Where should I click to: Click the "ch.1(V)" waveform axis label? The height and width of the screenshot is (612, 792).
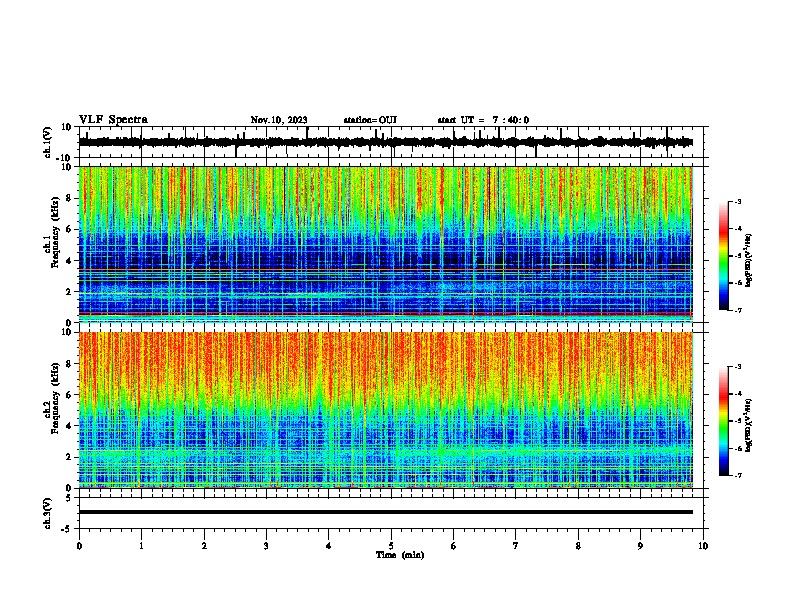coord(48,142)
